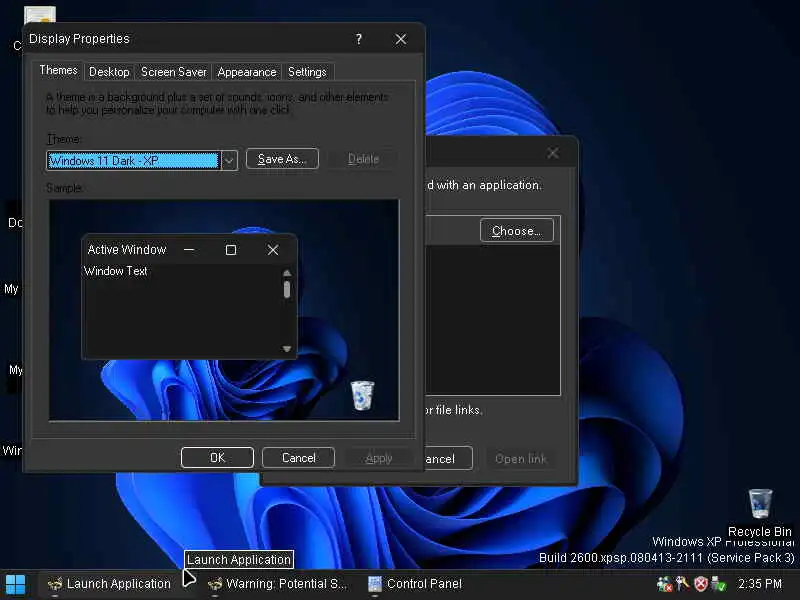Click sample Active Window scrollbar down arrow
The image size is (800, 600).
[287, 349]
